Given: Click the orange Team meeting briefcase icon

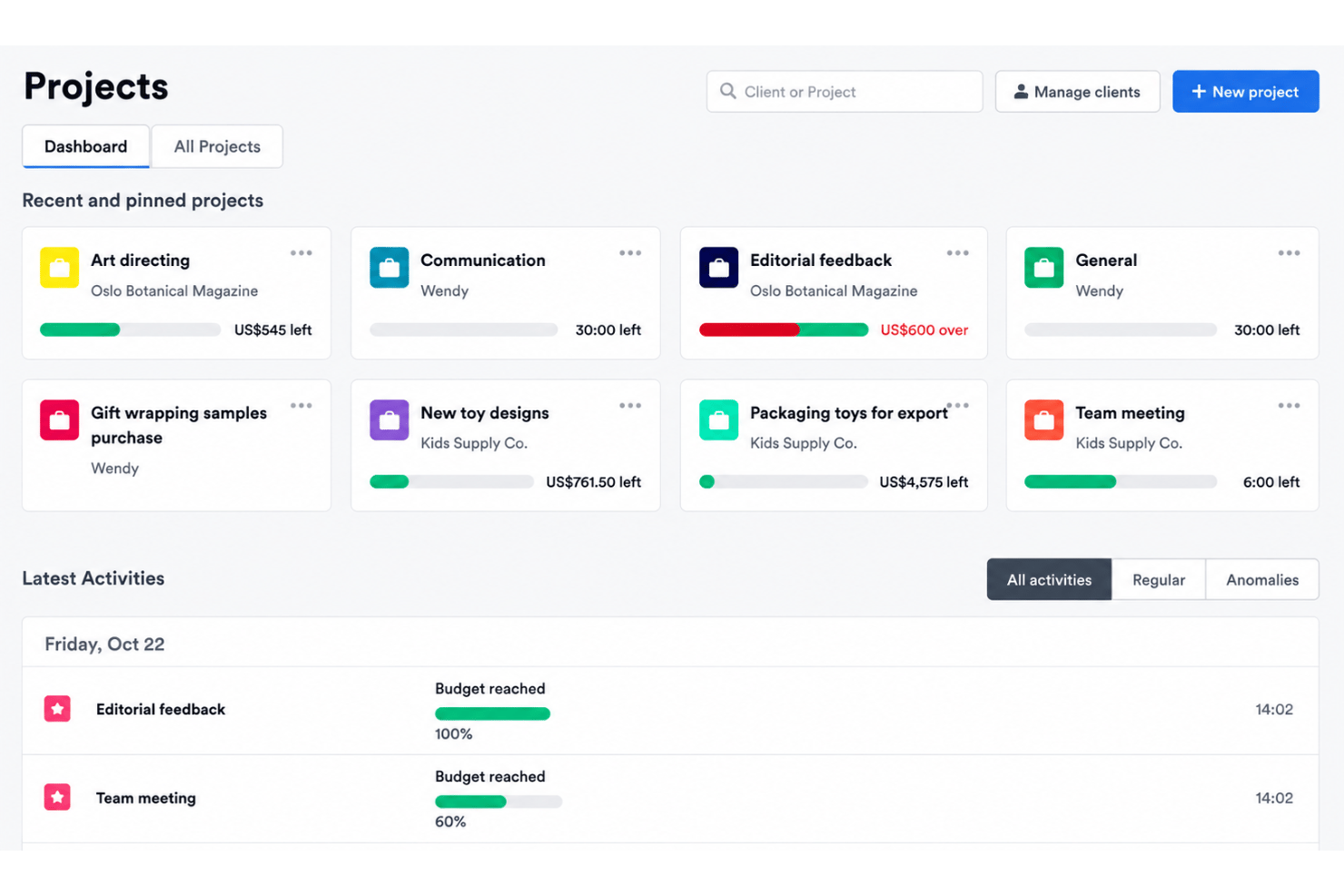Looking at the screenshot, I should coord(1043,420).
